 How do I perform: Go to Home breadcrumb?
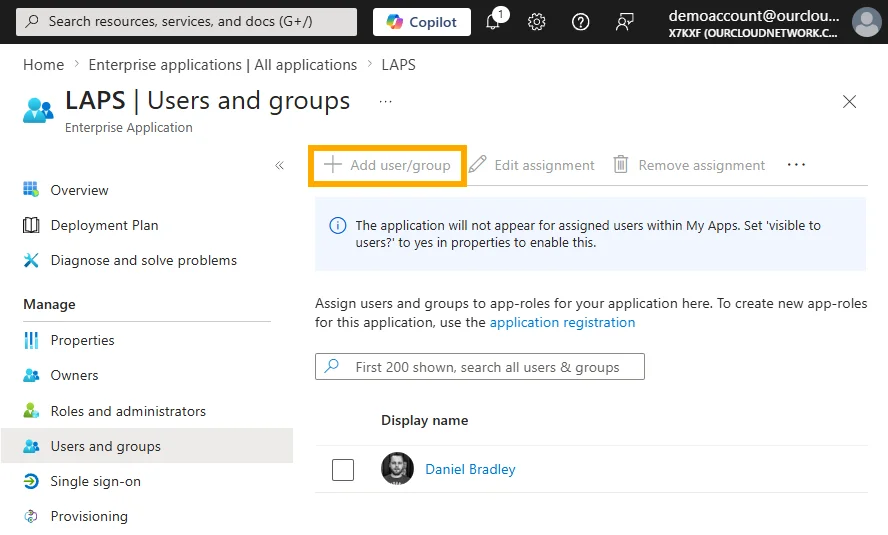tap(44, 65)
